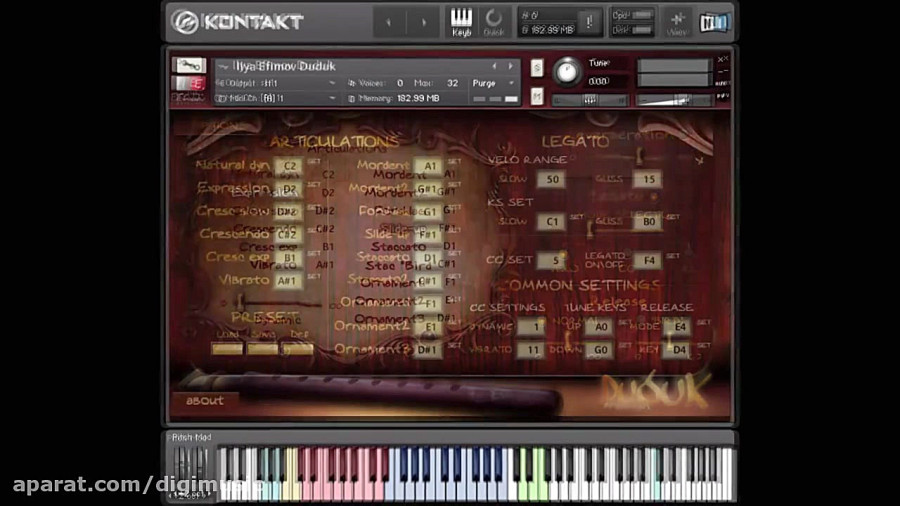The image size is (900, 506).
Task: Click Velo Range Gliss value 15
Action: [649, 180]
